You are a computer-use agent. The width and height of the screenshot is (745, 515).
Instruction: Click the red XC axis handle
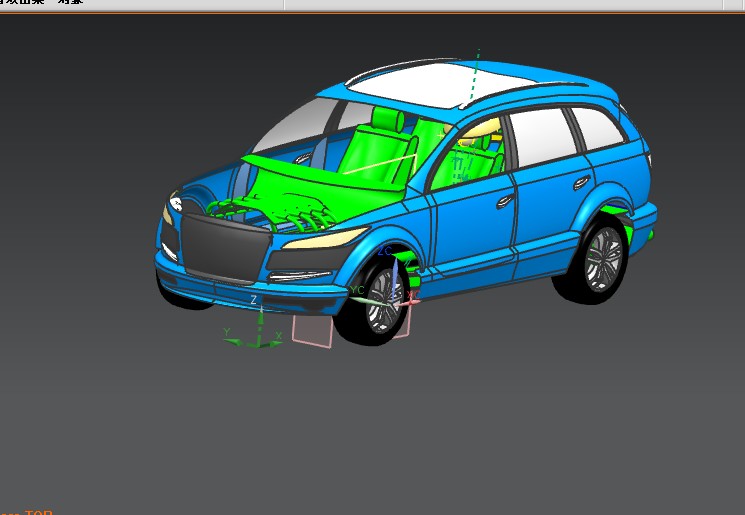410,300
